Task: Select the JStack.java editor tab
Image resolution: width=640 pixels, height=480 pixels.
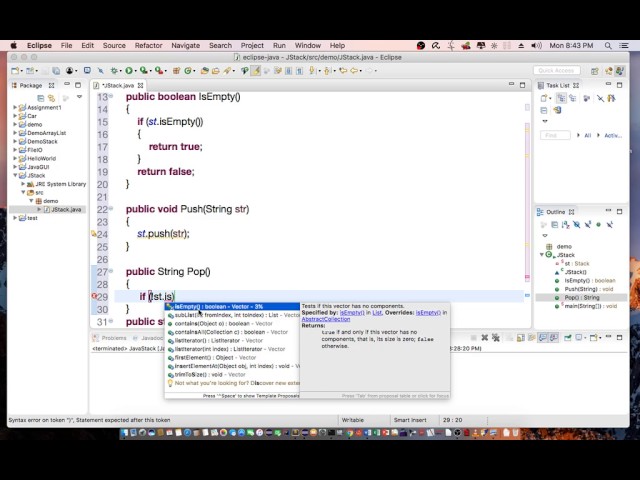Action: 118,85
